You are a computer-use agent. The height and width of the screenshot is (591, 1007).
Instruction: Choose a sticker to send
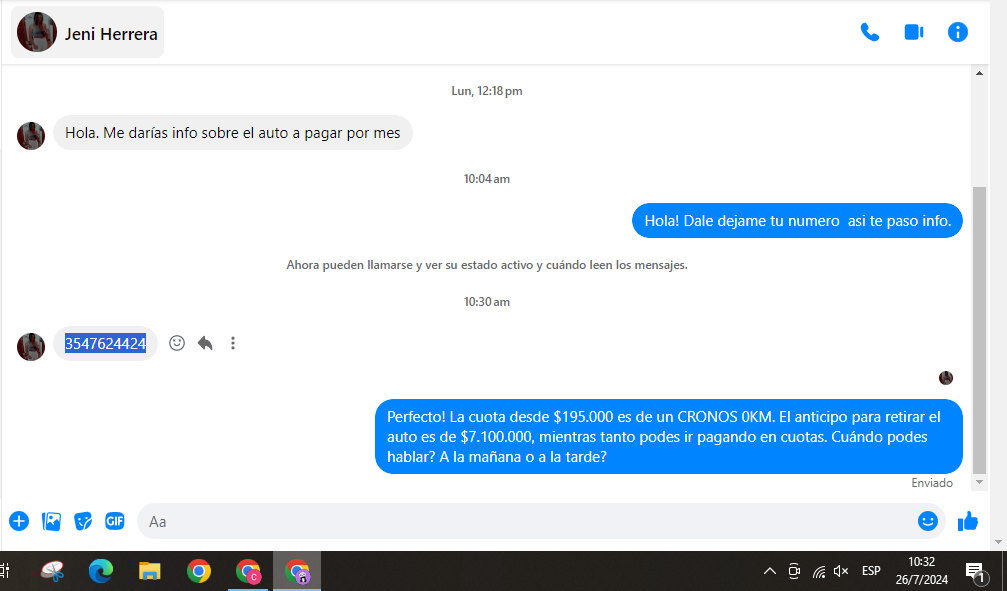click(83, 521)
